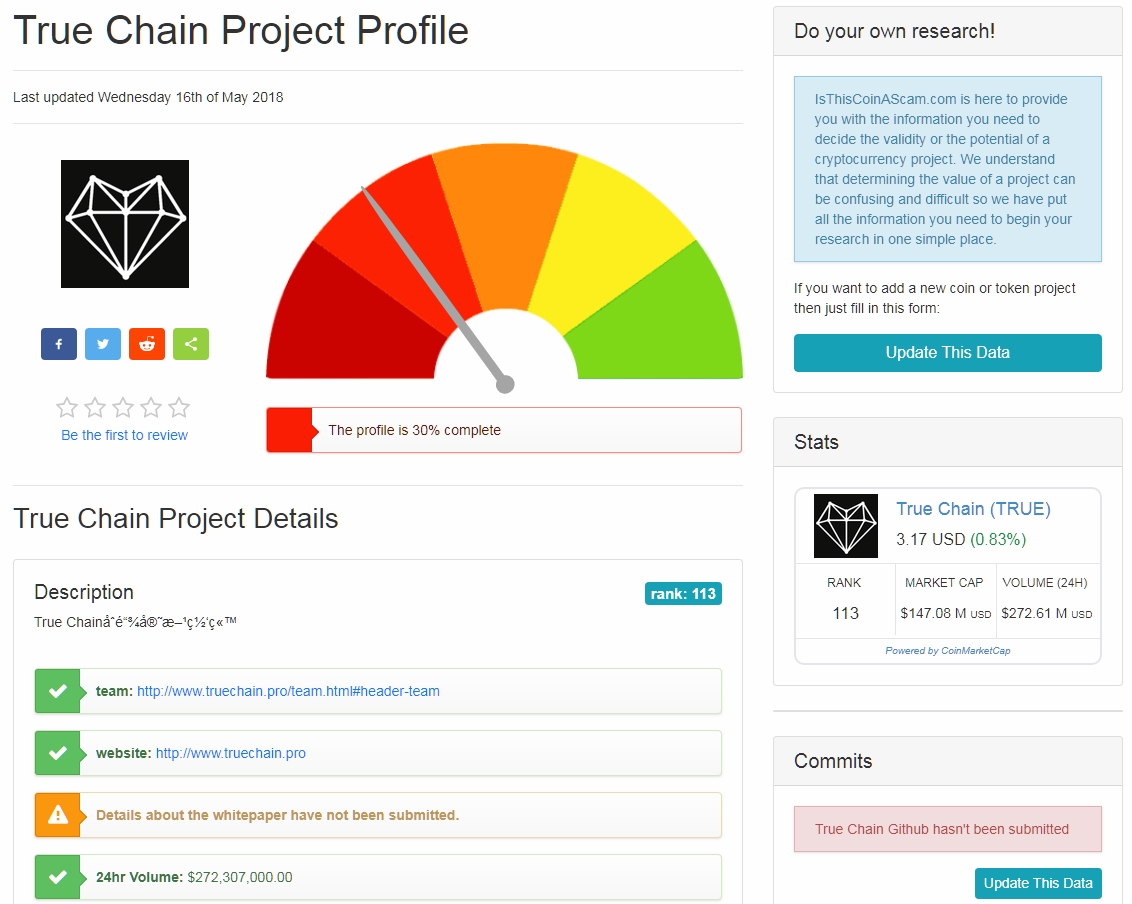Click the True Chain logo in Stats widget
Image resolution: width=1132 pixels, height=904 pixels.
click(x=845, y=526)
